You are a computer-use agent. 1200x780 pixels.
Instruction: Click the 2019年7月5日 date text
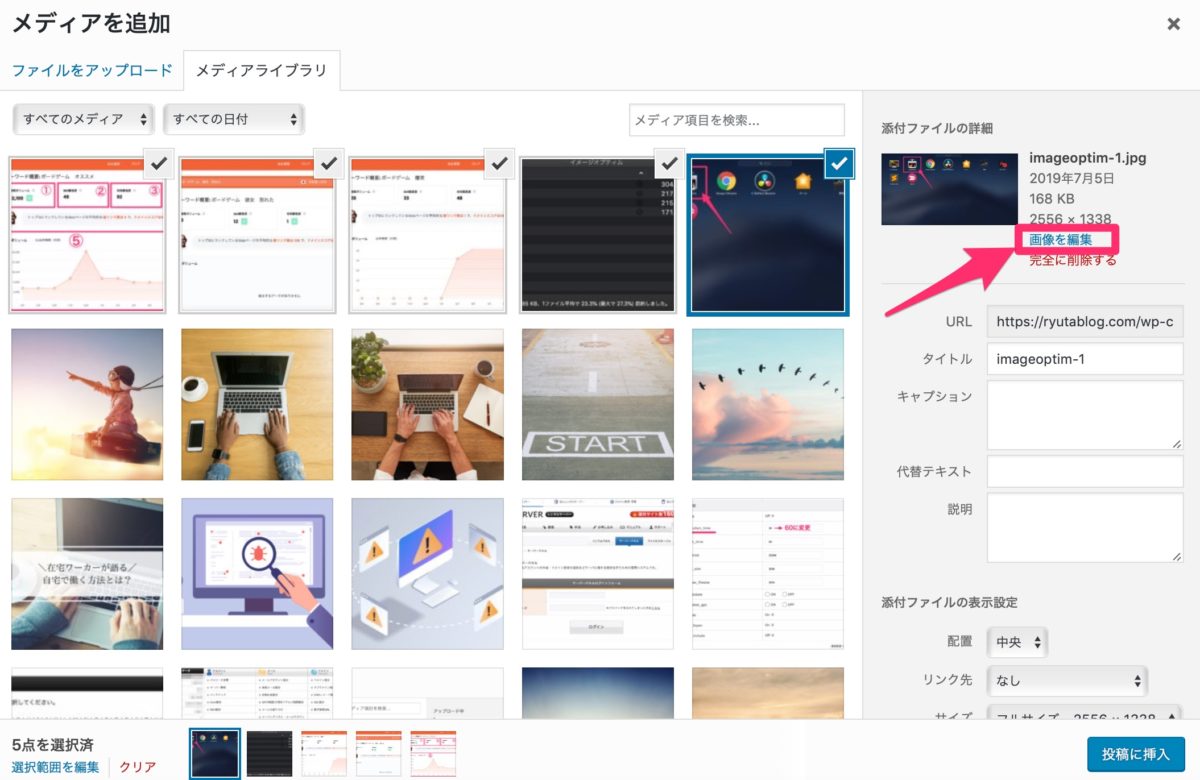coord(1072,178)
